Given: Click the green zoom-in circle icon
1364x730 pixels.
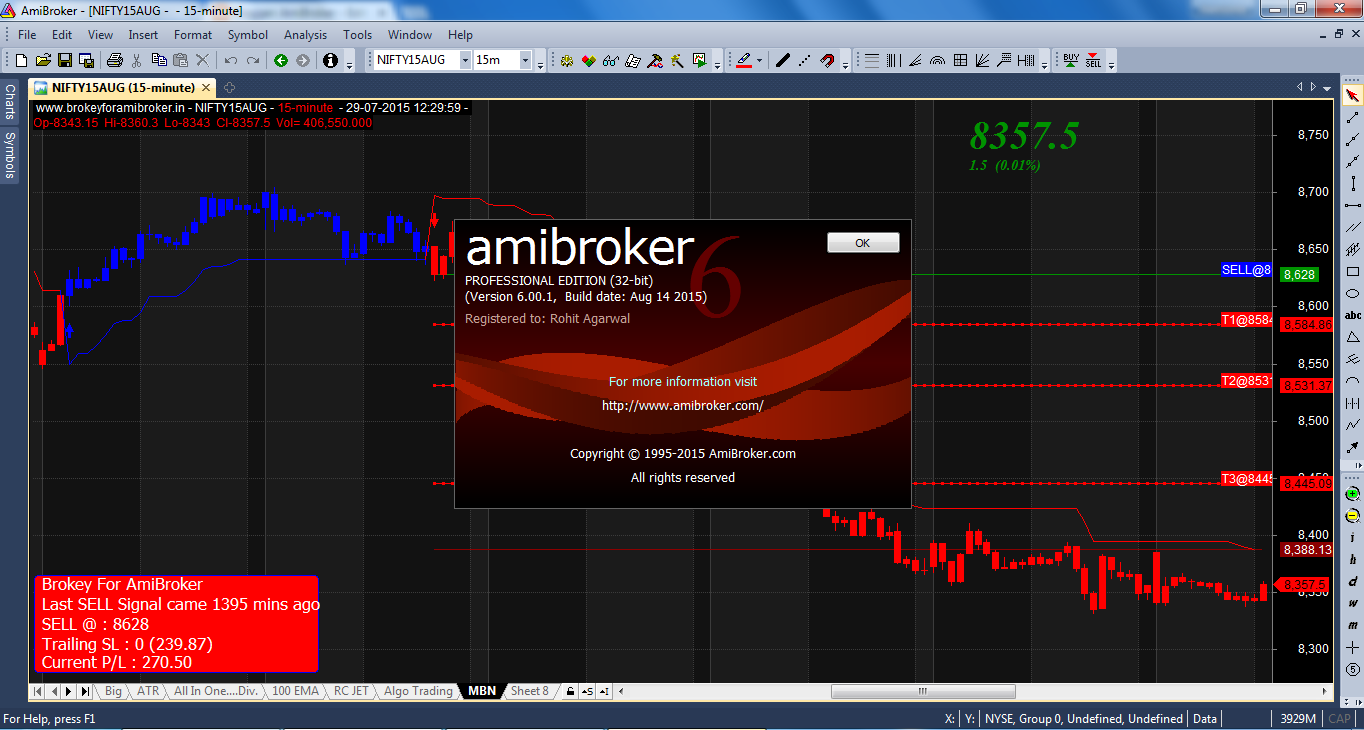Looking at the screenshot, I should pos(1353,494).
